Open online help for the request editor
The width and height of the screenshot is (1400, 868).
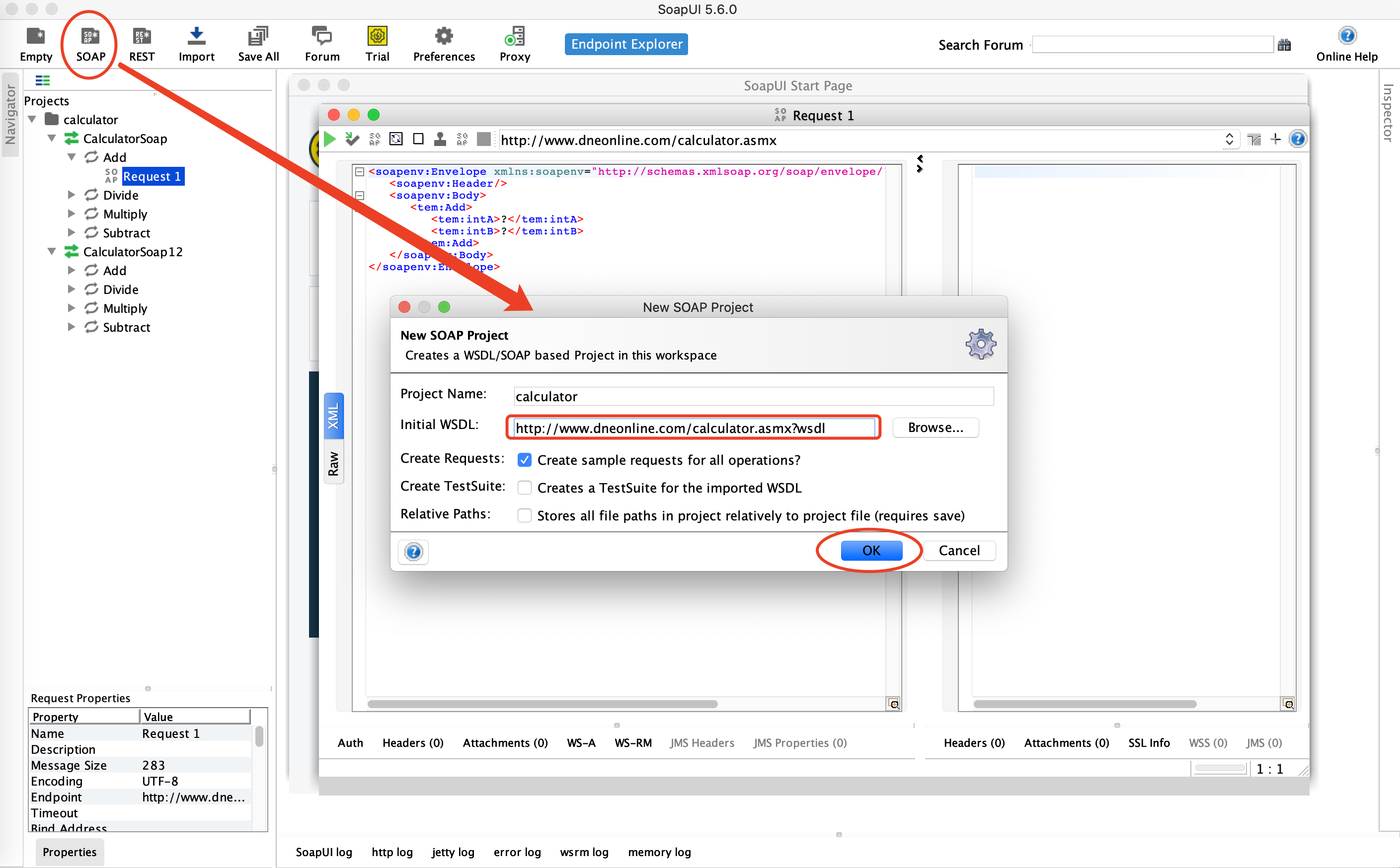point(1297,139)
